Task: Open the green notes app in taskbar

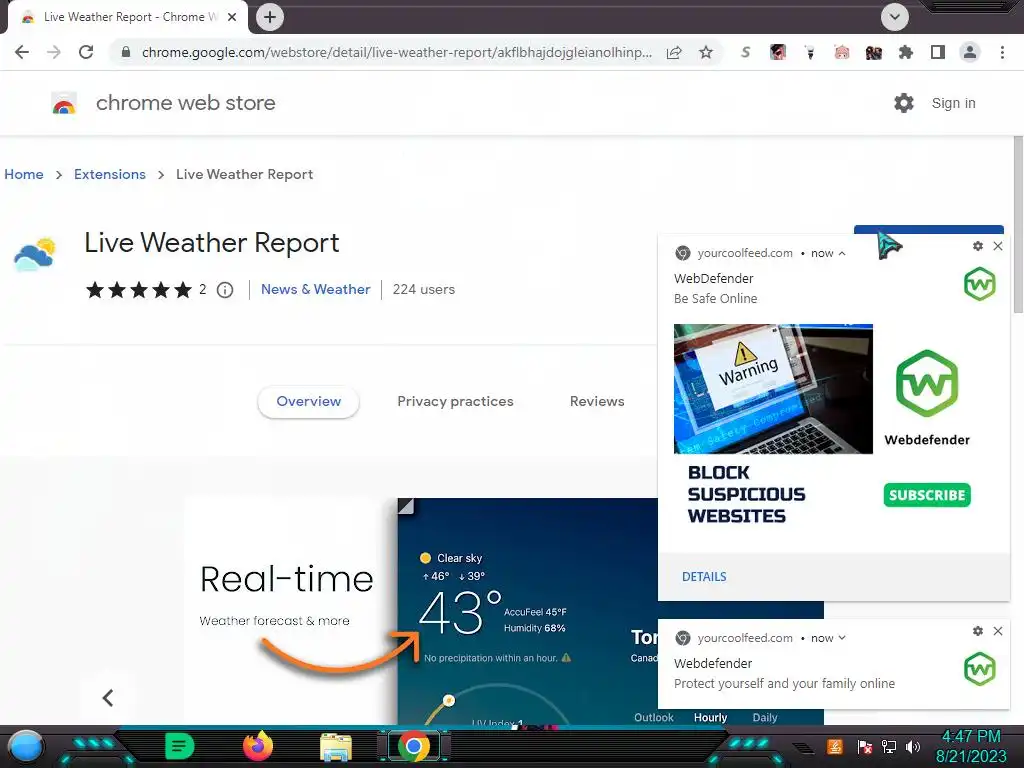Action: [x=180, y=746]
